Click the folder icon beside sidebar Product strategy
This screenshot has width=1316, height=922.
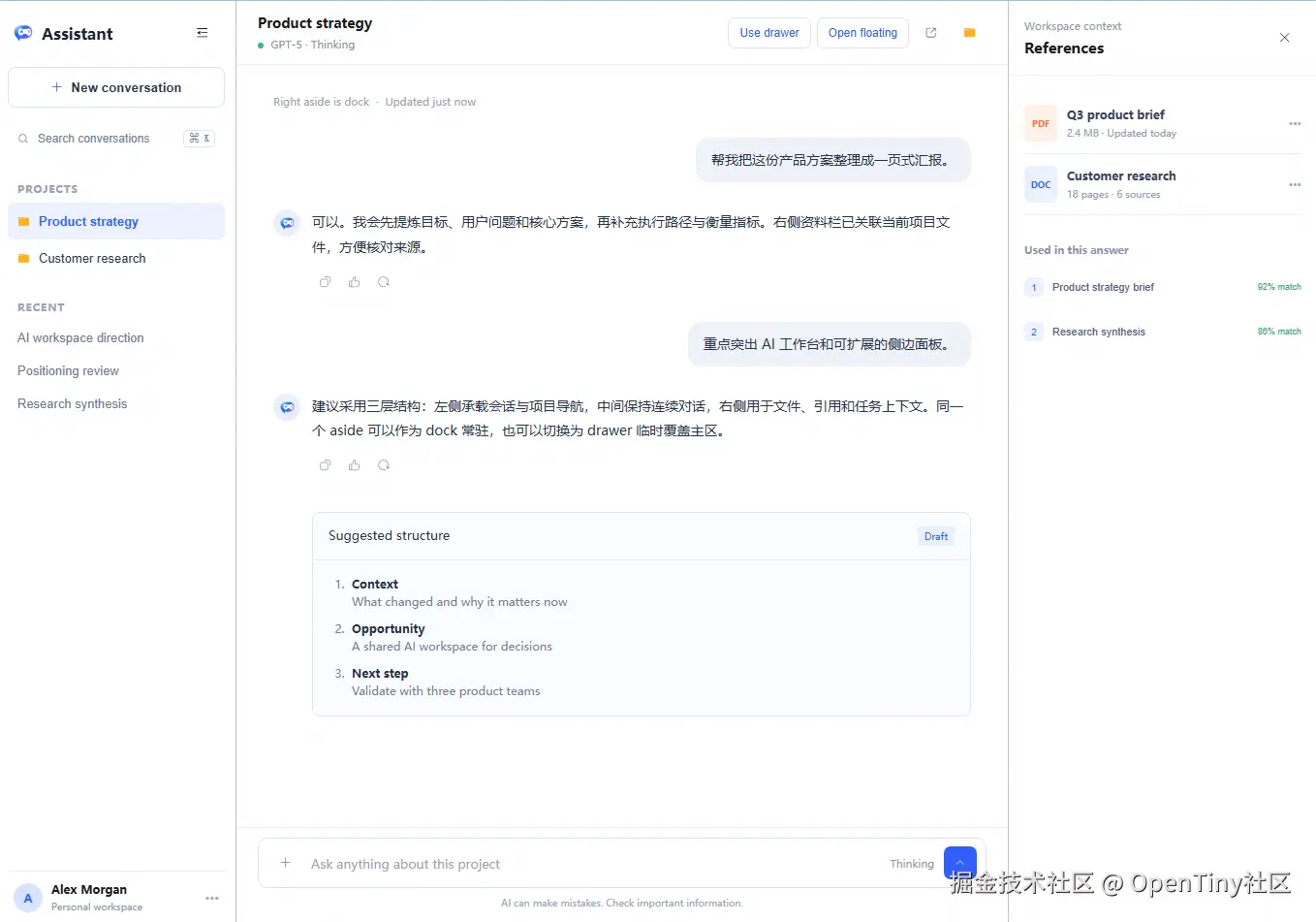click(x=24, y=221)
